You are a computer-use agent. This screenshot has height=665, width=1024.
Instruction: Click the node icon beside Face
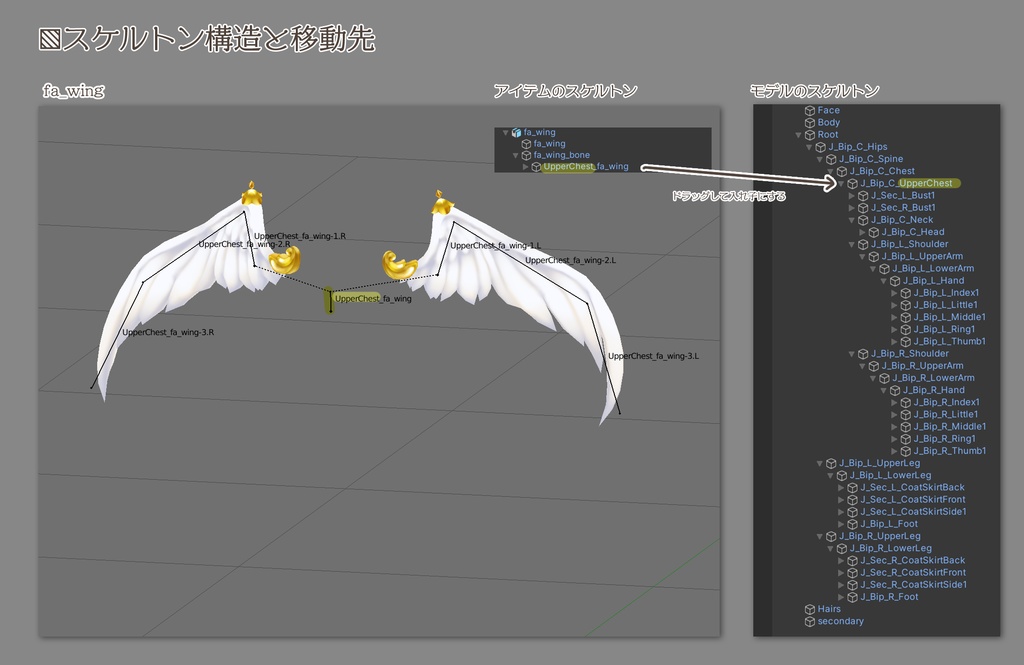click(x=810, y=110)
